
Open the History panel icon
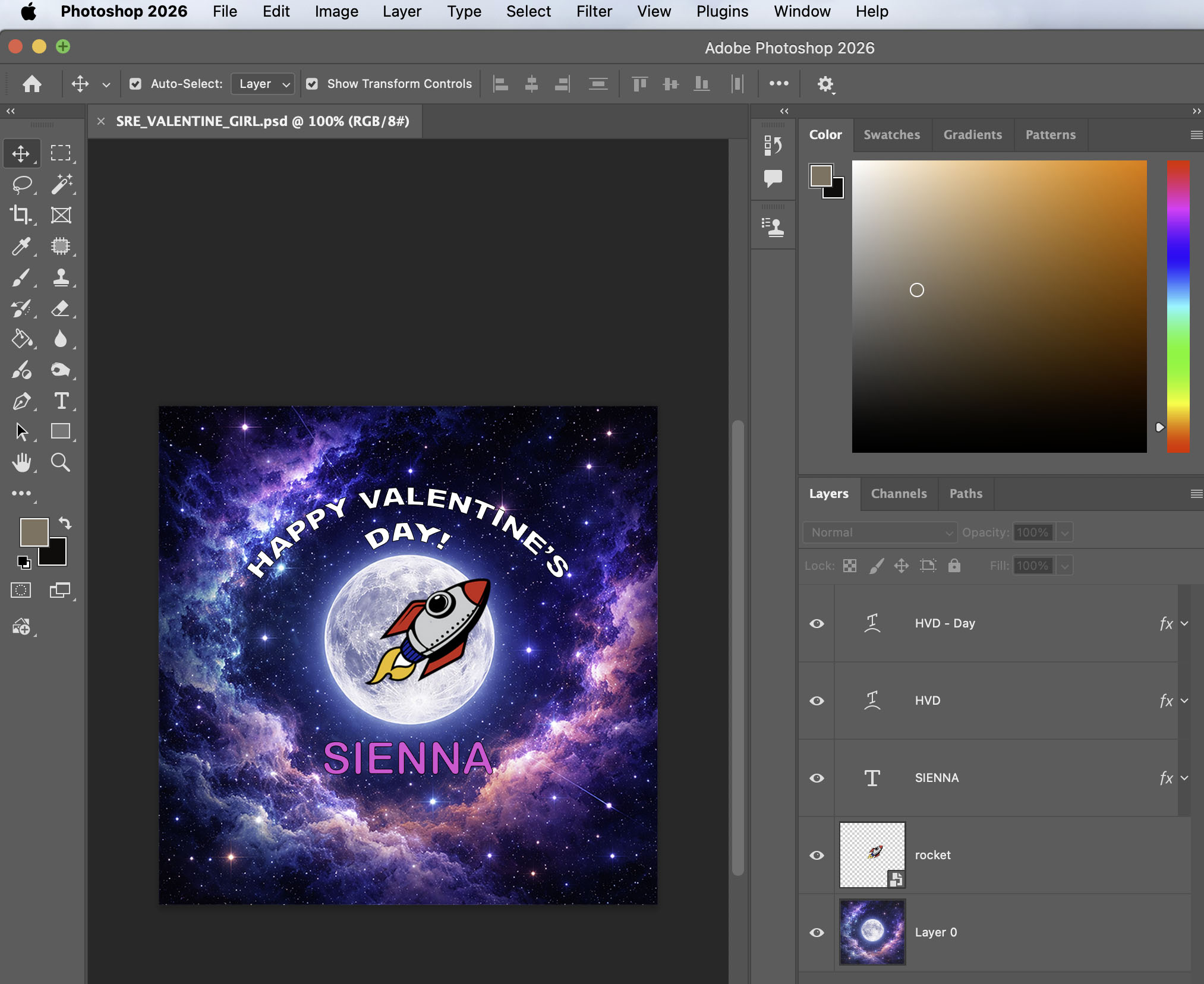tap(773, 145)
